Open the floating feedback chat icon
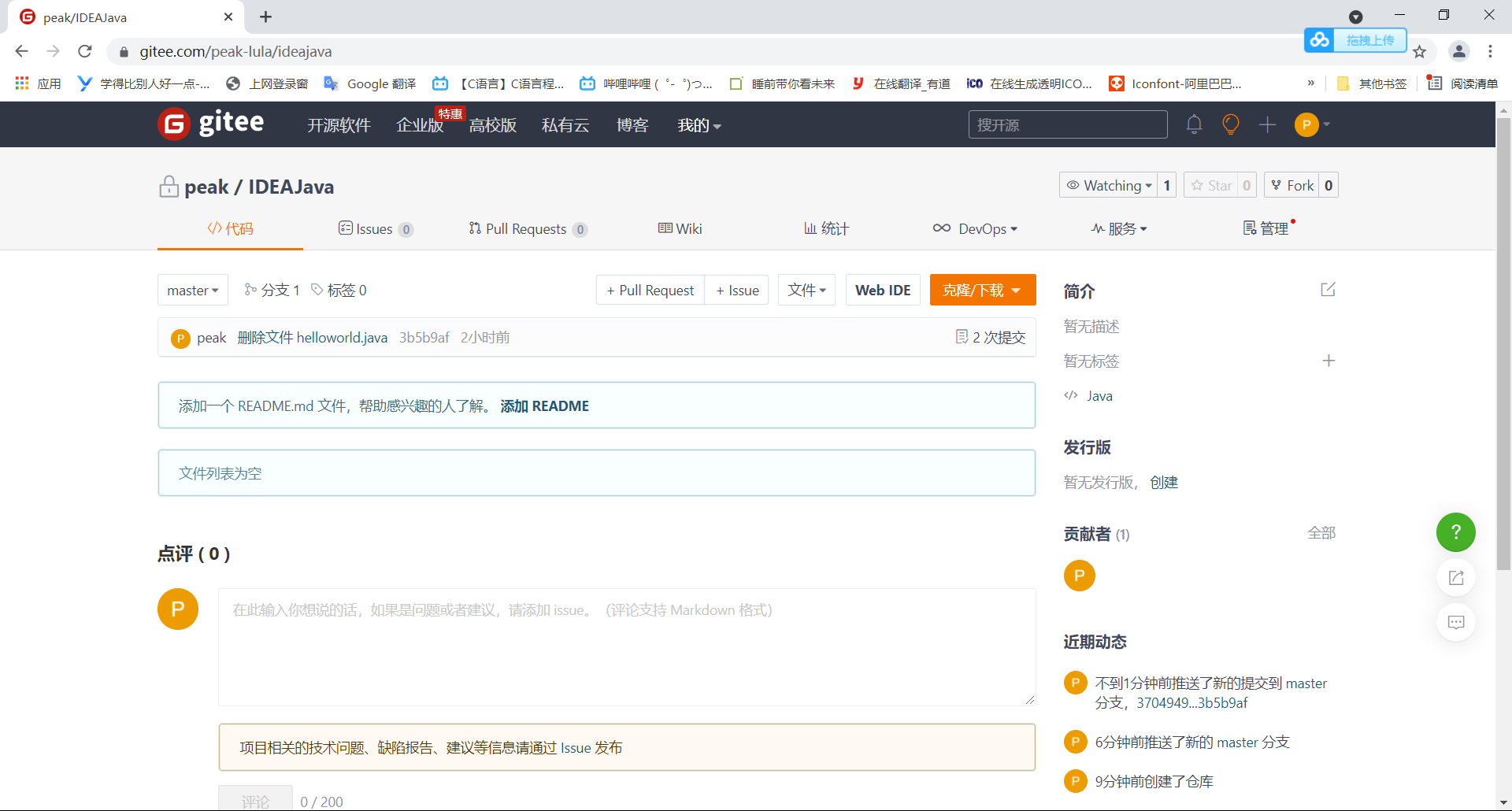The image size is (1512, 811). coord(1456,623)
